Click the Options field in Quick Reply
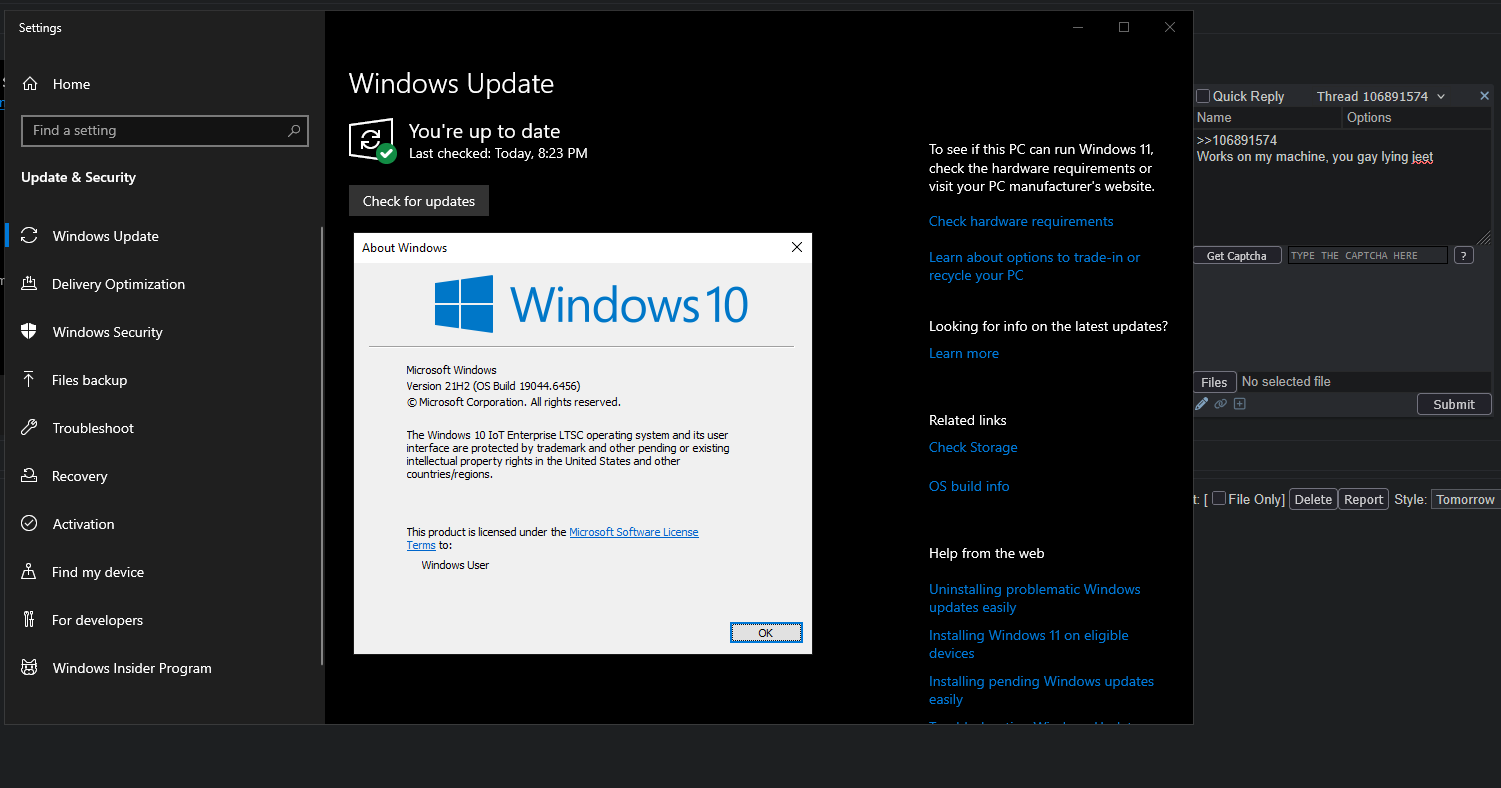This screenshot has height=788, width=1501. click(x=1417, y=118)
